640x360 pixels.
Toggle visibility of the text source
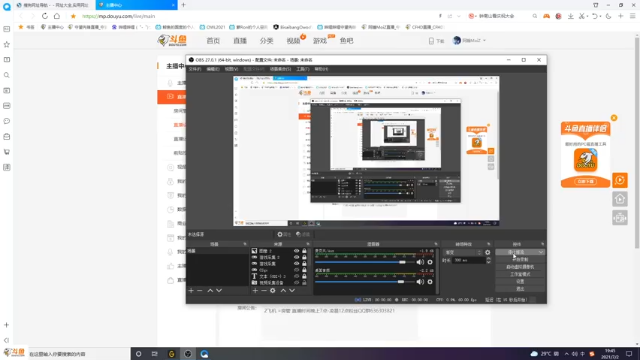(x=296, y=276)
